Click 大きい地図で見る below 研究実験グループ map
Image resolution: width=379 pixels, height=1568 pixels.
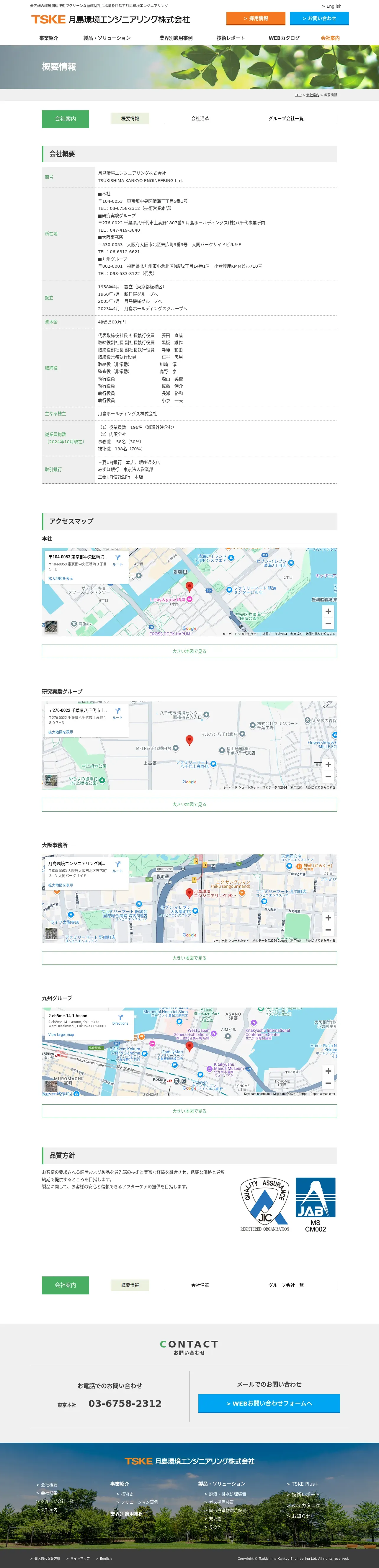pyautogui.click(x=189, y=805)
